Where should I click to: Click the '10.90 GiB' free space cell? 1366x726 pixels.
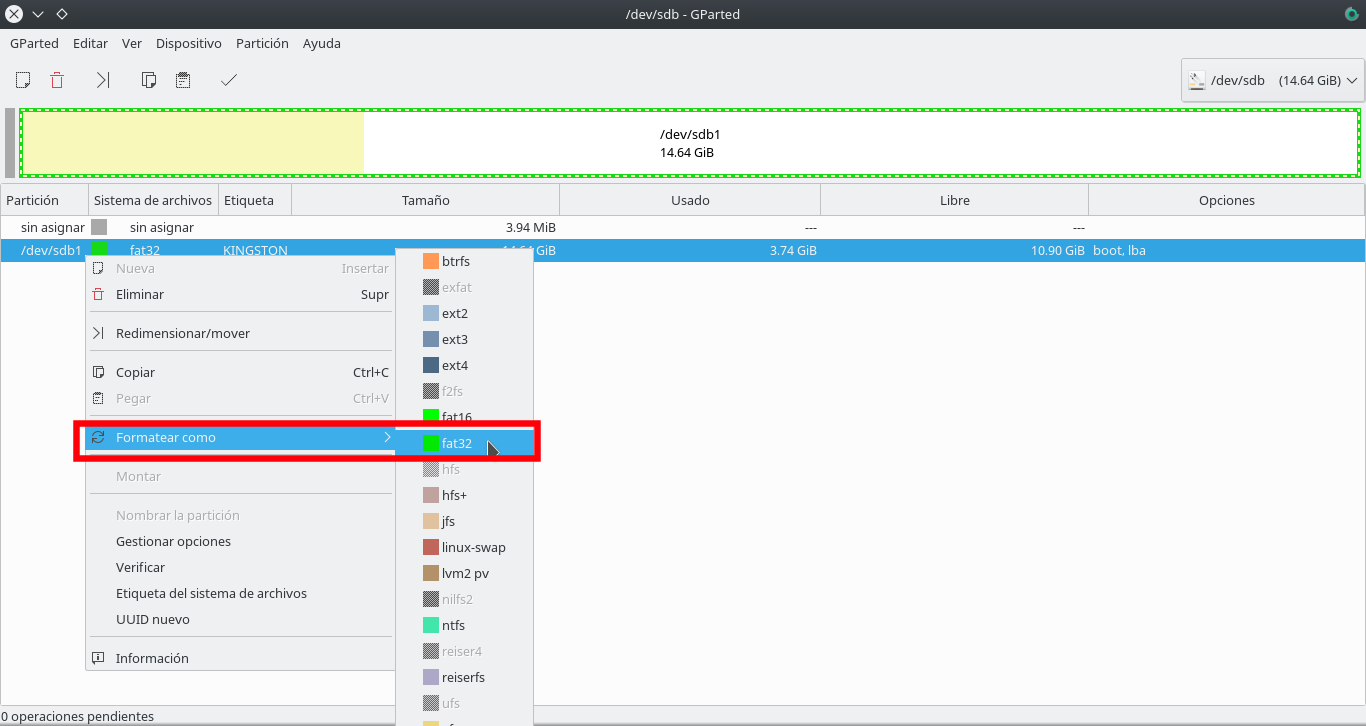(x=1058, y=250)
